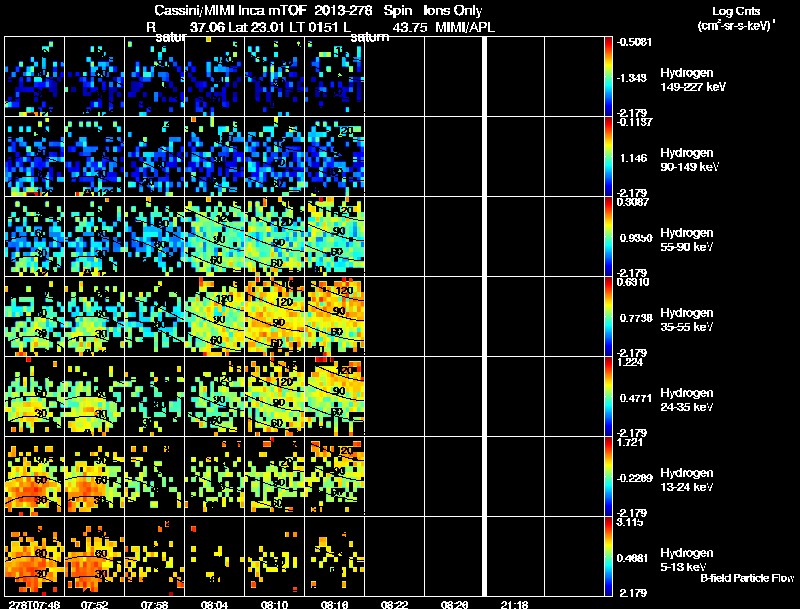Open the 35-55 keV image at 08:16
800x609 pixels.
[x=334, y=317]
